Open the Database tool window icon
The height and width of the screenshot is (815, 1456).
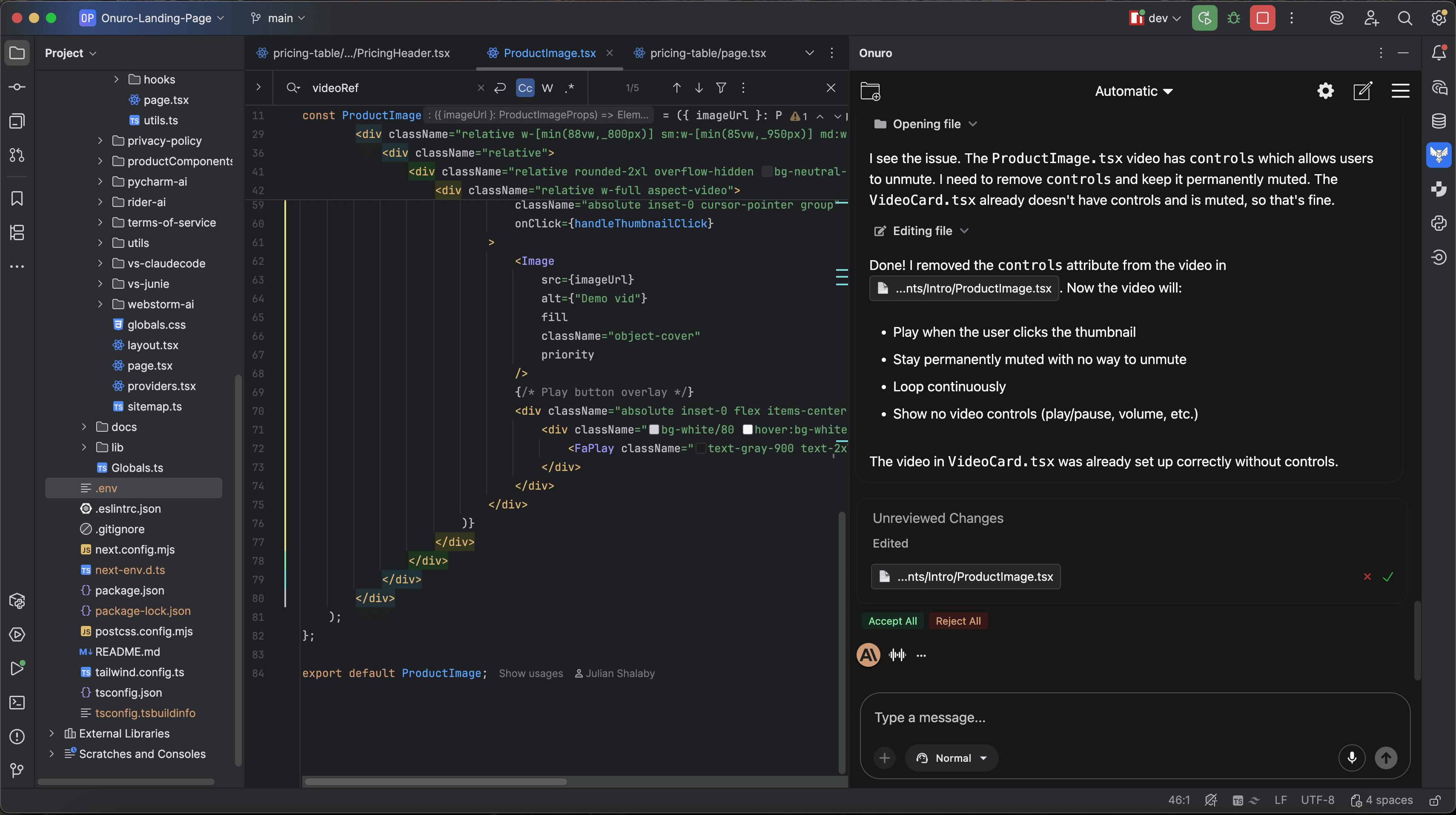point(1439,121)
